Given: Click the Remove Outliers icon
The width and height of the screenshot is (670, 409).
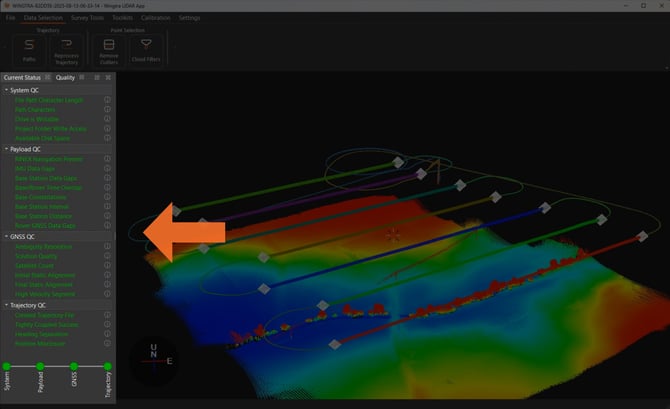Looking at the screenshot, I should tap(107, 48).
